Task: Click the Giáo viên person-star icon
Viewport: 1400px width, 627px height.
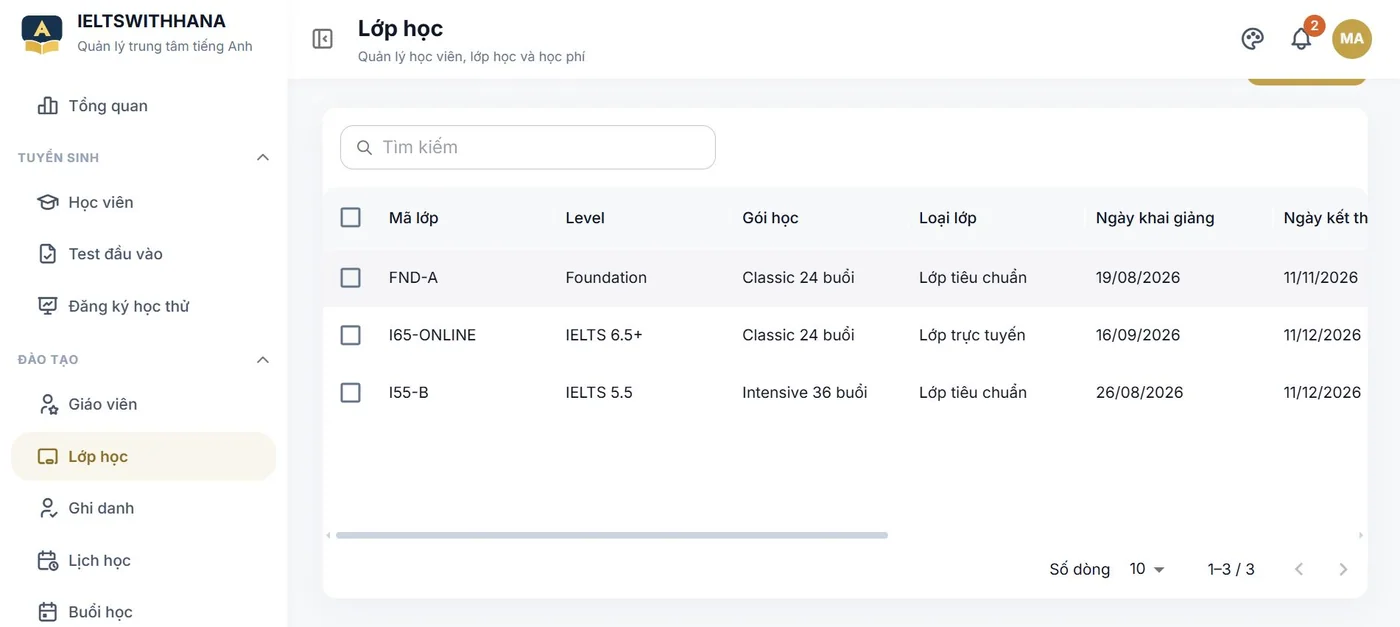Action: [47, 404]
